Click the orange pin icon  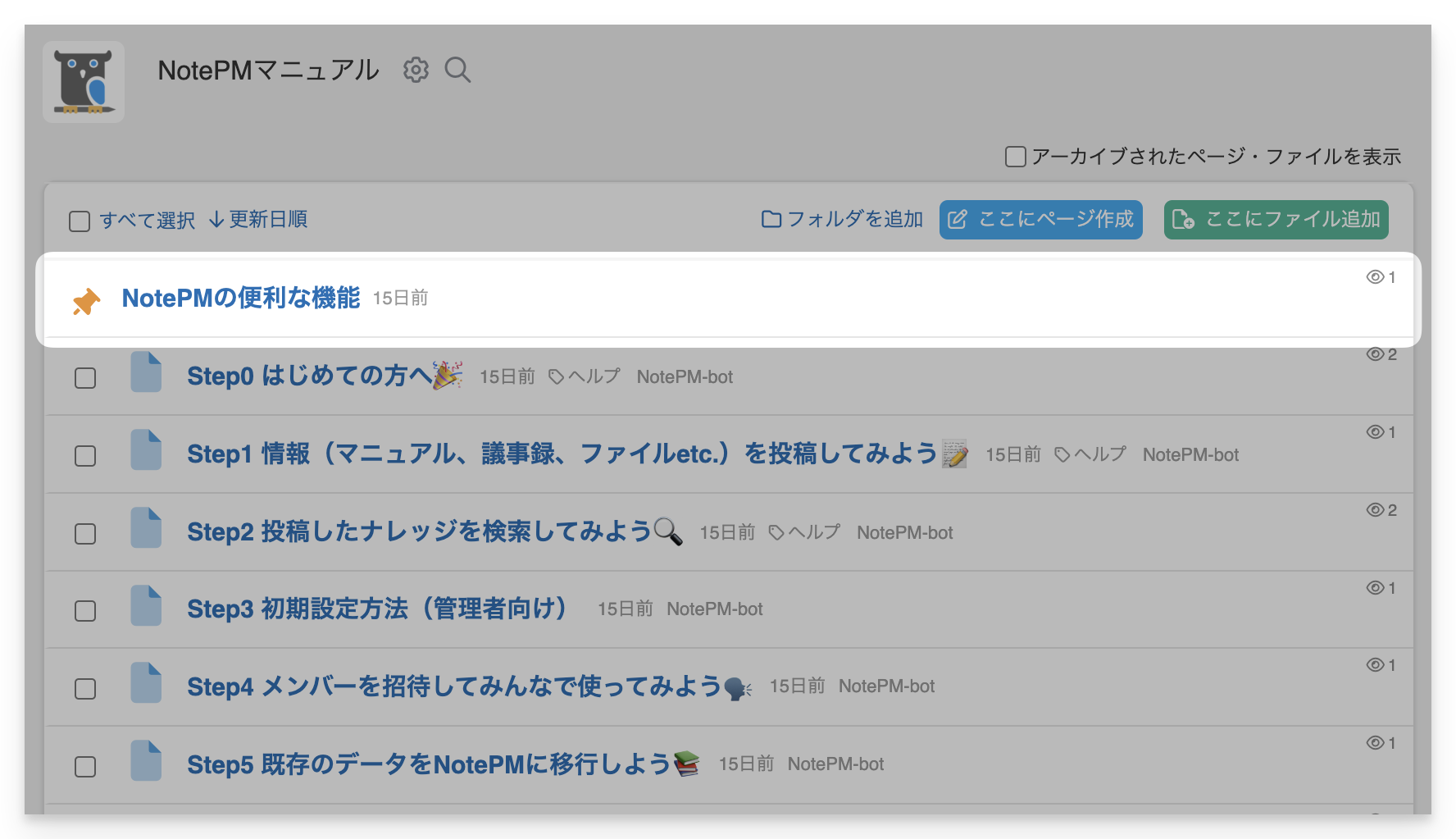[x=86, y=301]
